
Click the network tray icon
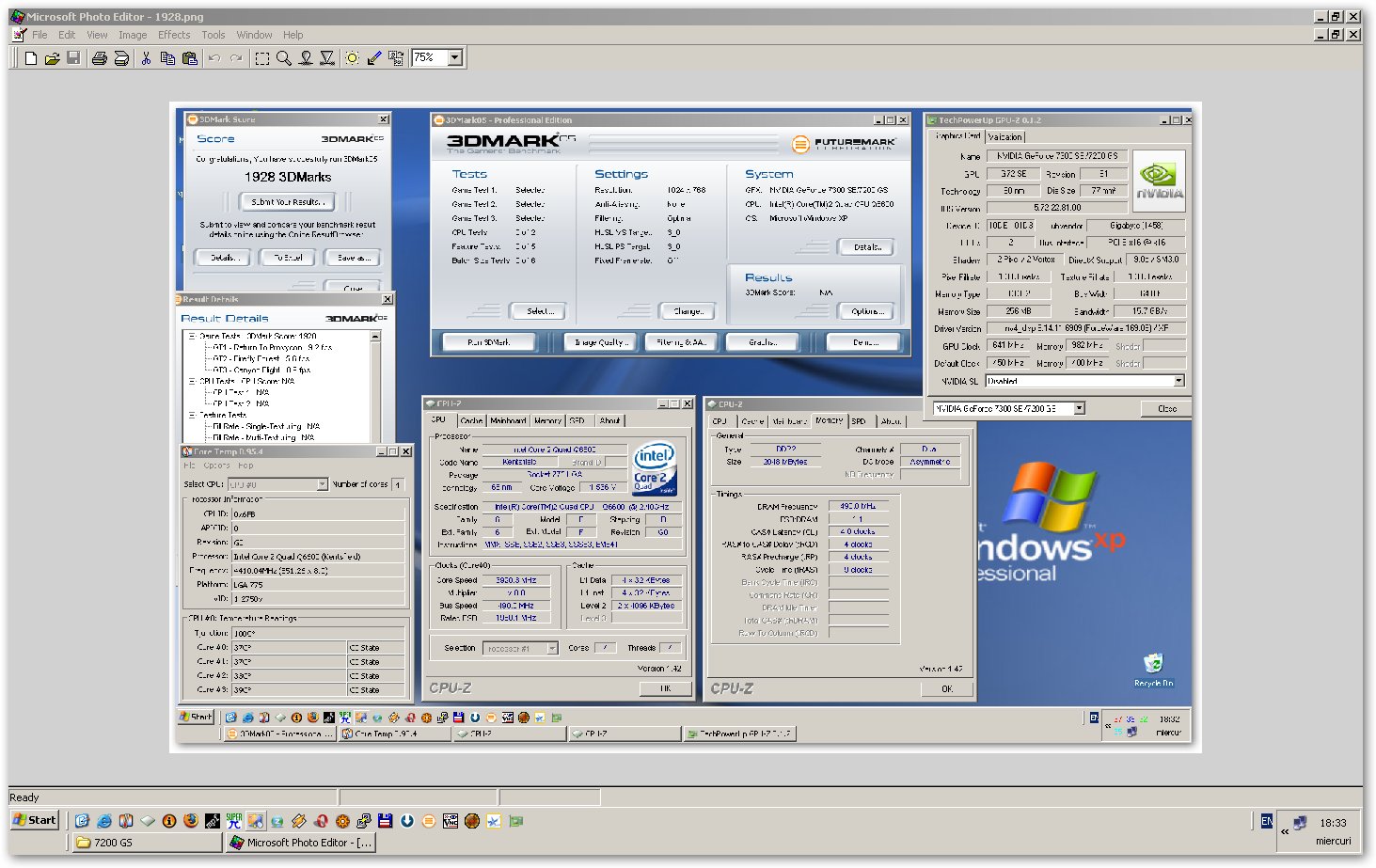[1300, 823]
